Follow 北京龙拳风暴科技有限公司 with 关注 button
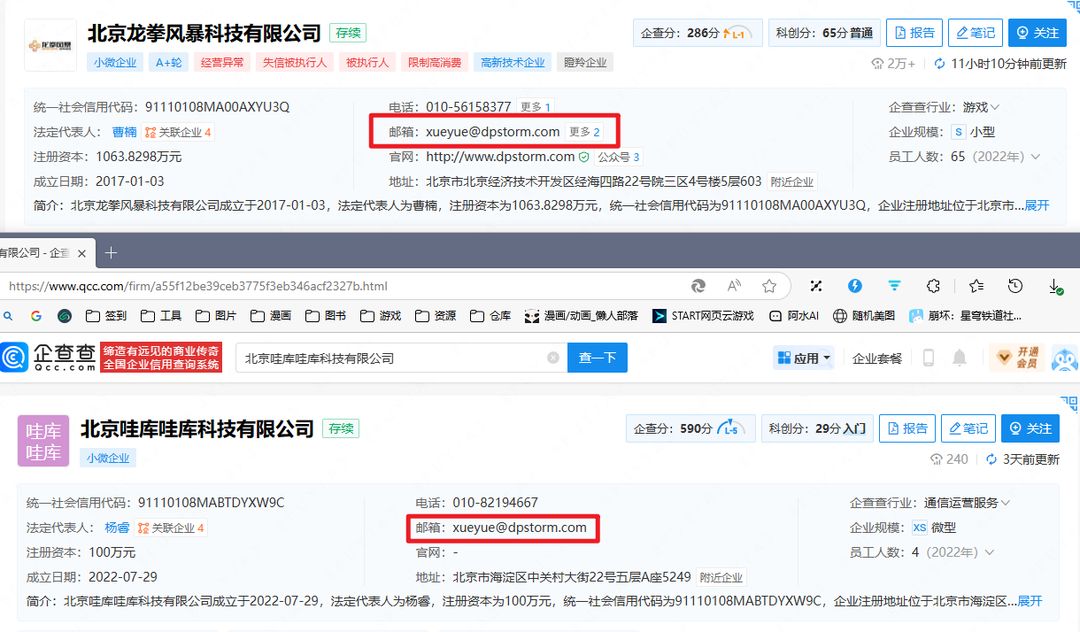 1037,32
